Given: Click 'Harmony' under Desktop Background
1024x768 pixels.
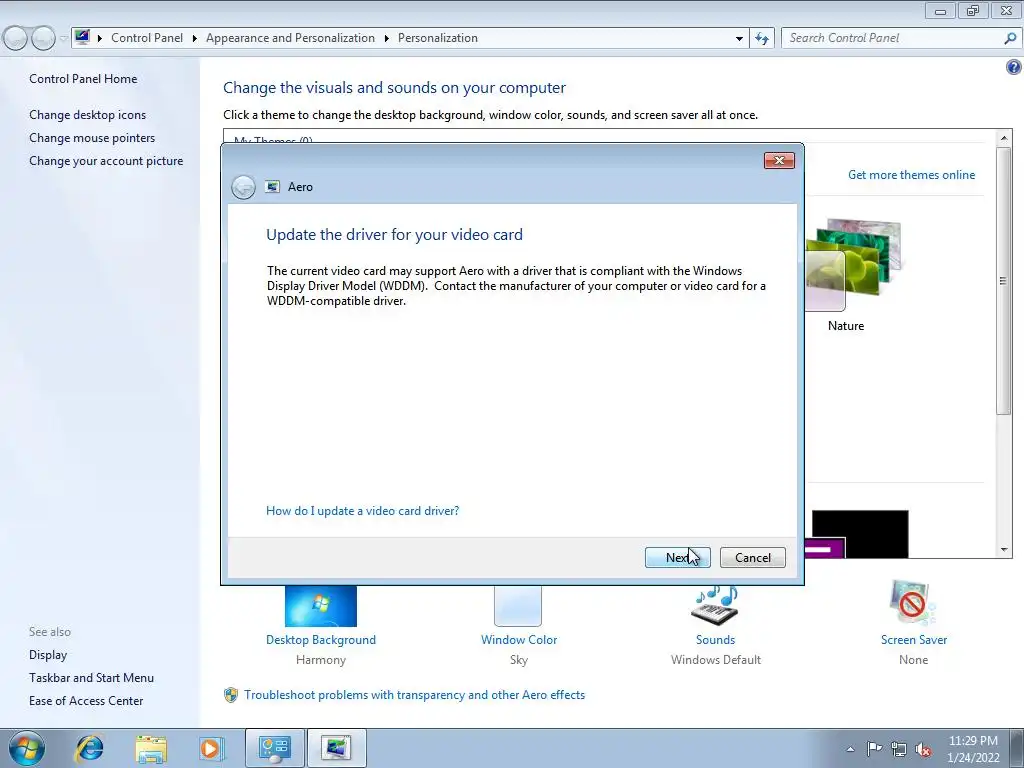Looking at the screenshot, I should (321, 660).
